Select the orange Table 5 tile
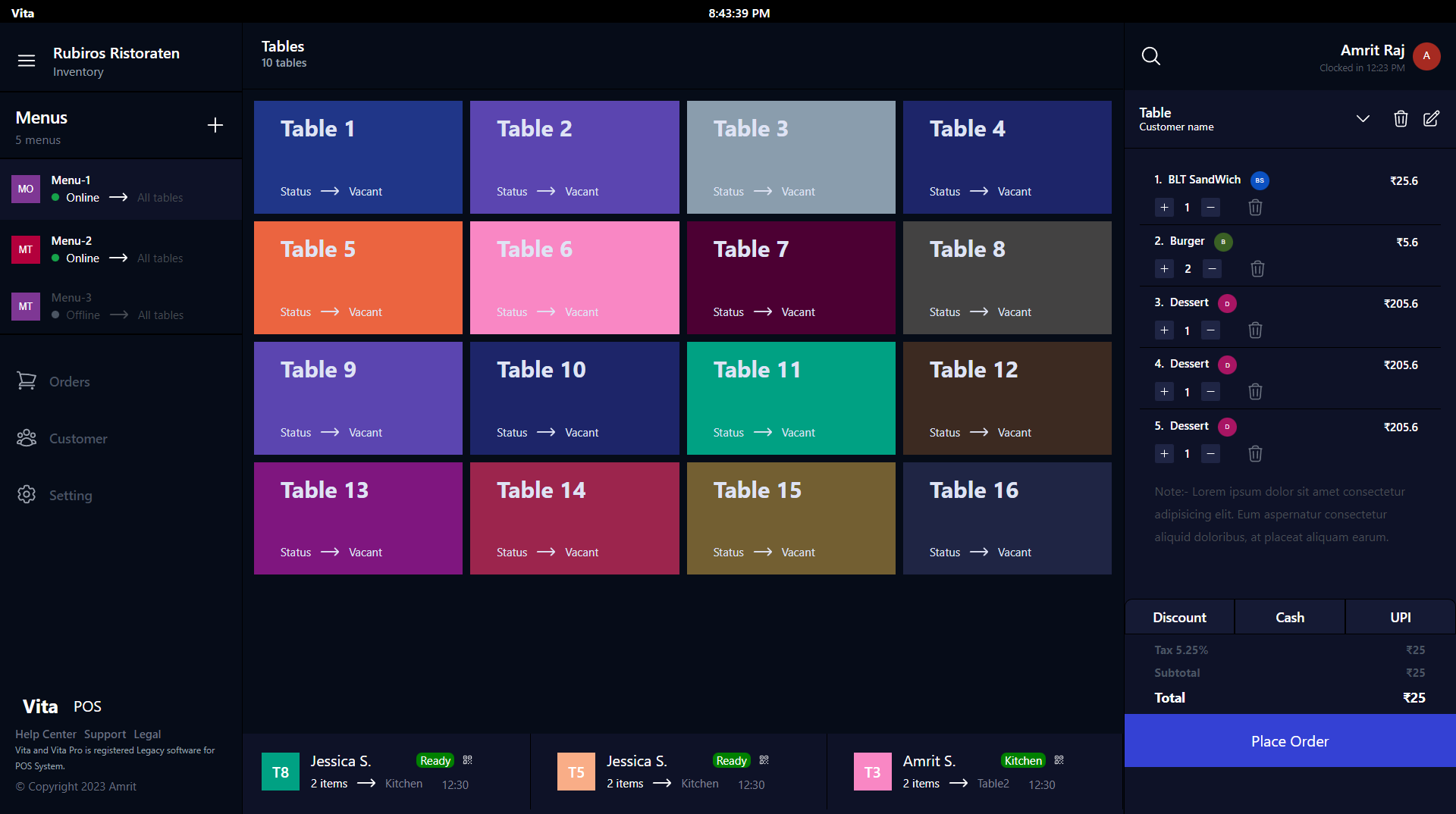1456x814 pixels. [x=358, y=277]
